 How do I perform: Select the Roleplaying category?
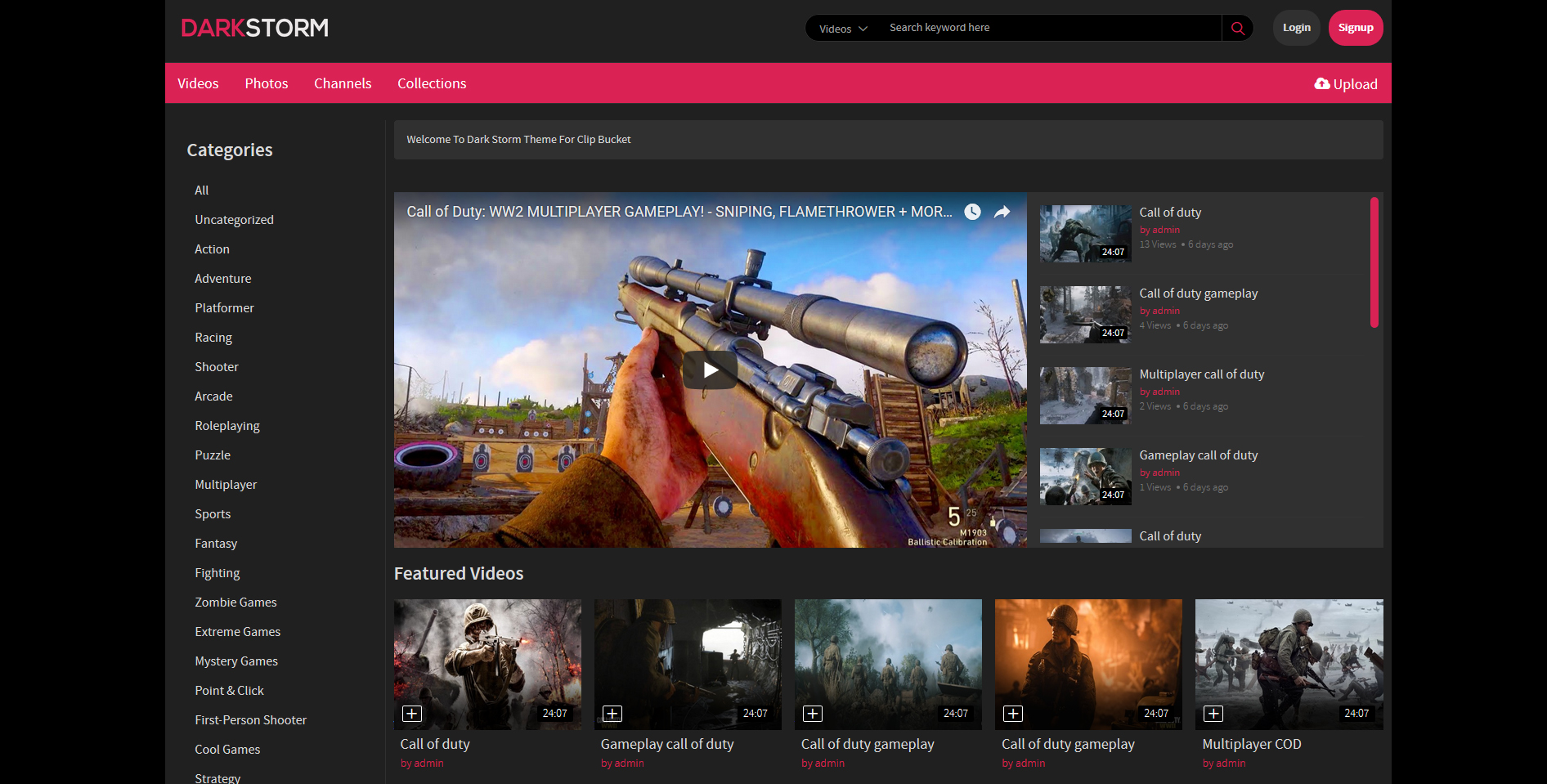[x=227, y=426]
